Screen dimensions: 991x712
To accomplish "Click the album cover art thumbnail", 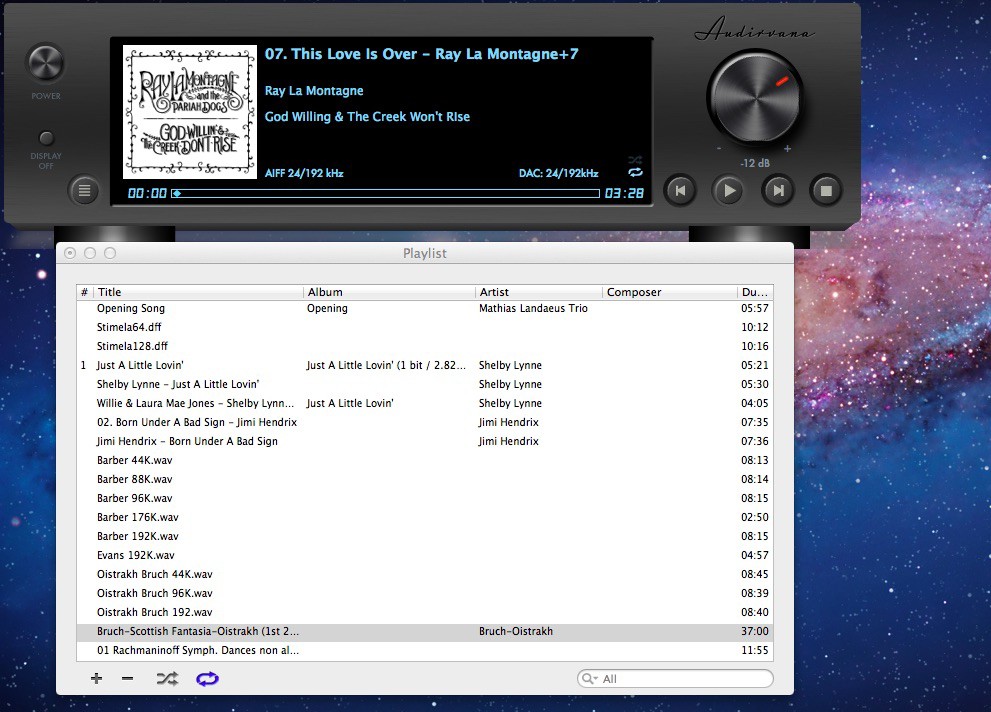I will [190, 112].
